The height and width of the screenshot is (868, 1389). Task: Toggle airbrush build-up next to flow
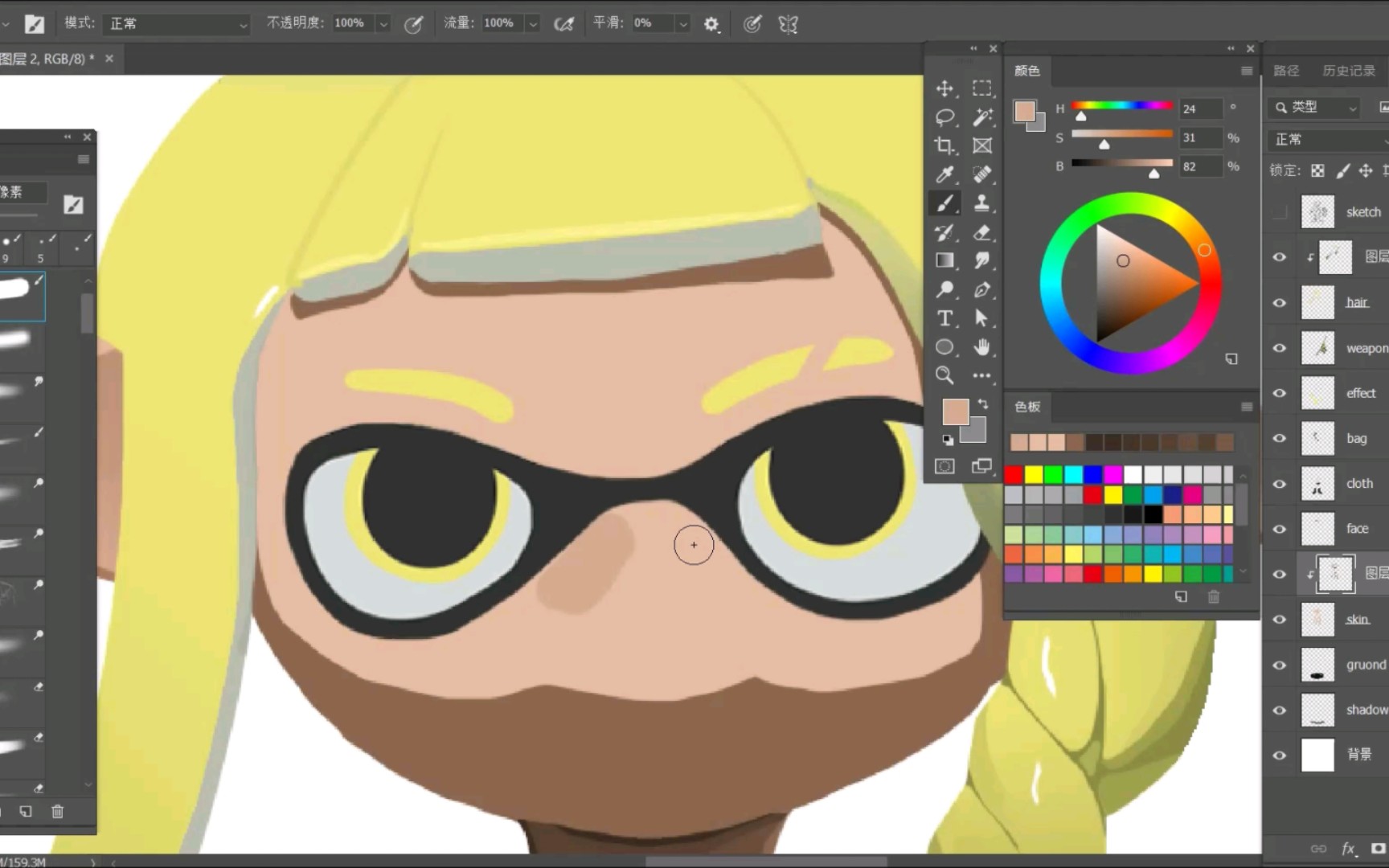(564, 24)
